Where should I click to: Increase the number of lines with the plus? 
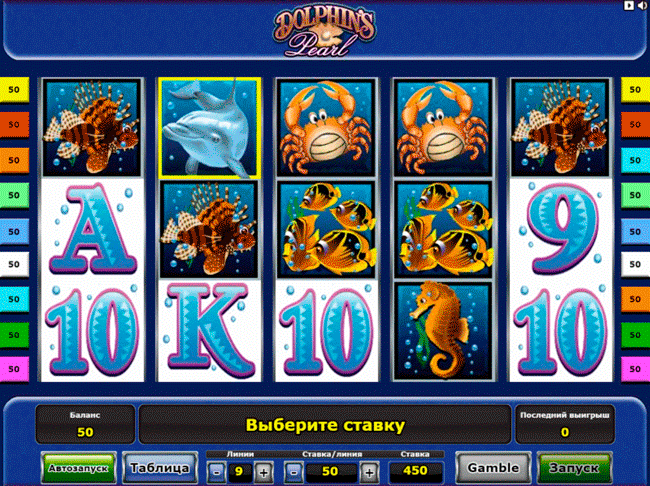click(264, 472)
